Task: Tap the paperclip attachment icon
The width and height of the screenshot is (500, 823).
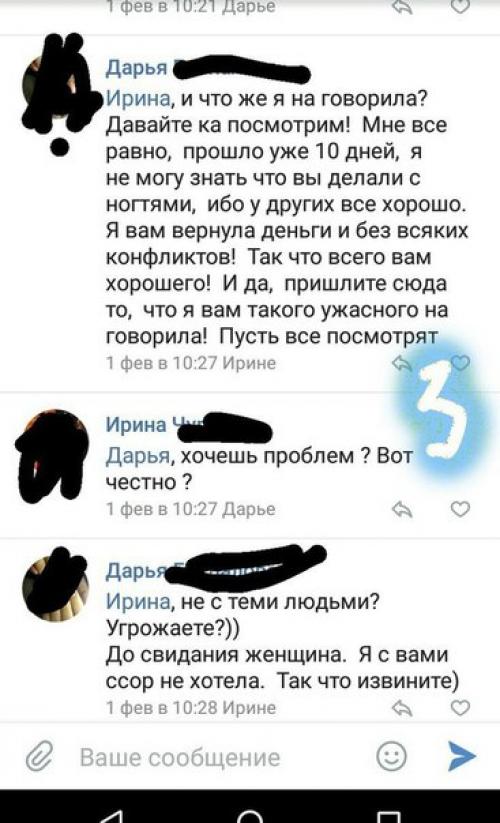Action: point(39,756)
